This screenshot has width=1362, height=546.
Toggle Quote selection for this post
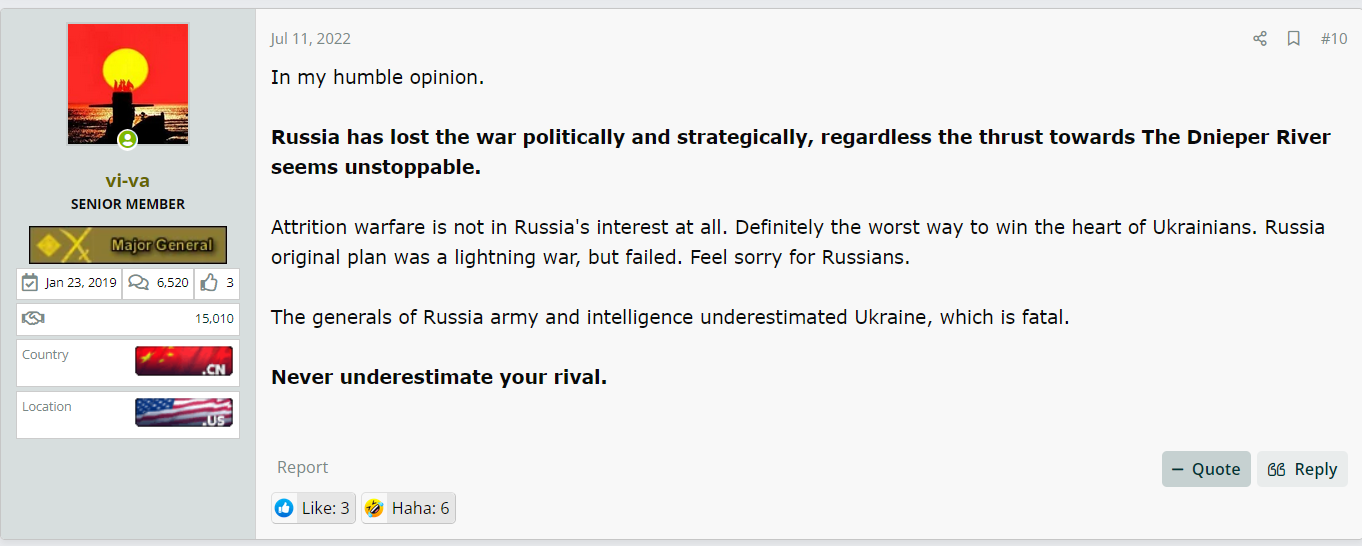(1206, 469)
